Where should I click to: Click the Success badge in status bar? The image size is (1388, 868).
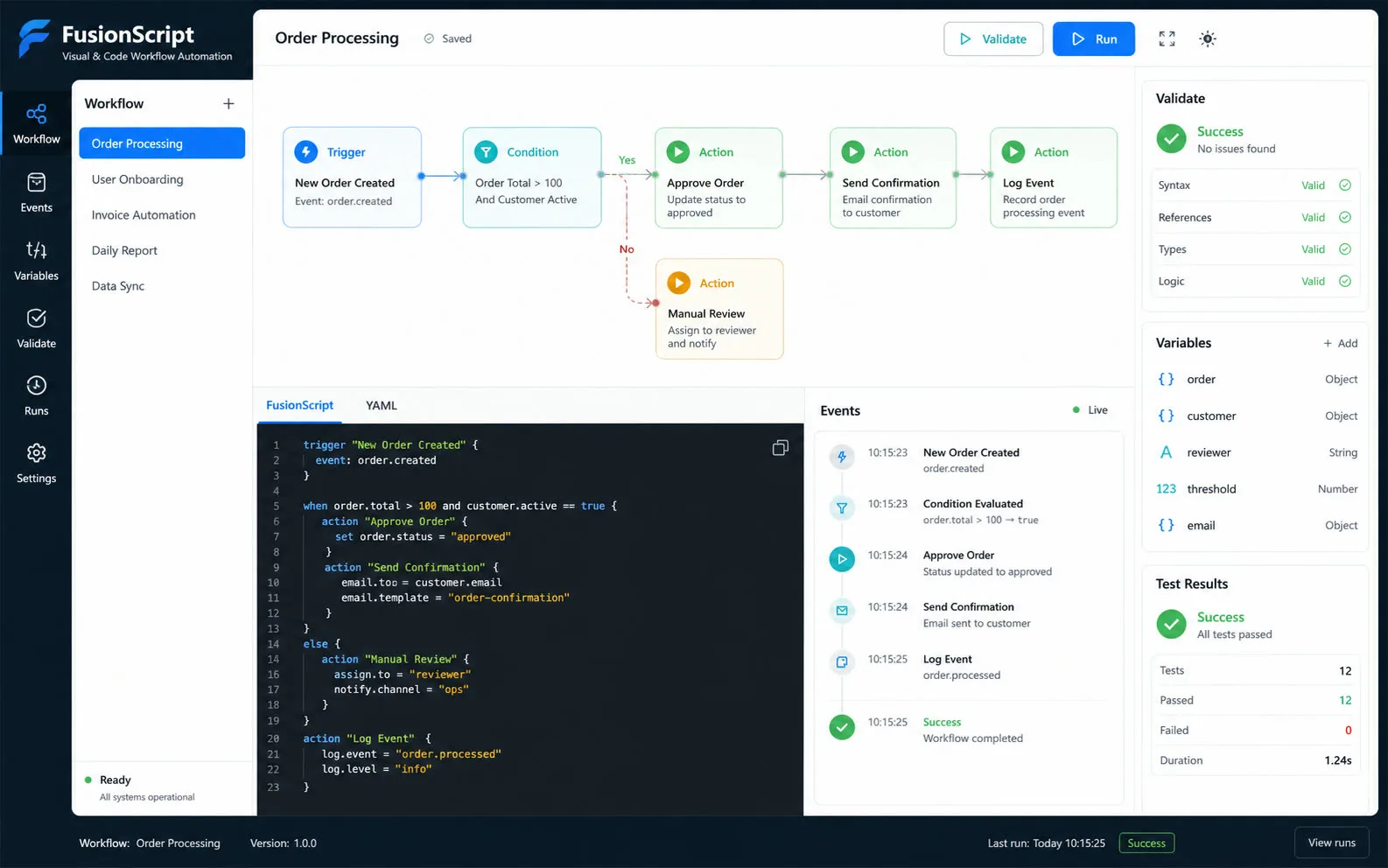coord(1146,843)
